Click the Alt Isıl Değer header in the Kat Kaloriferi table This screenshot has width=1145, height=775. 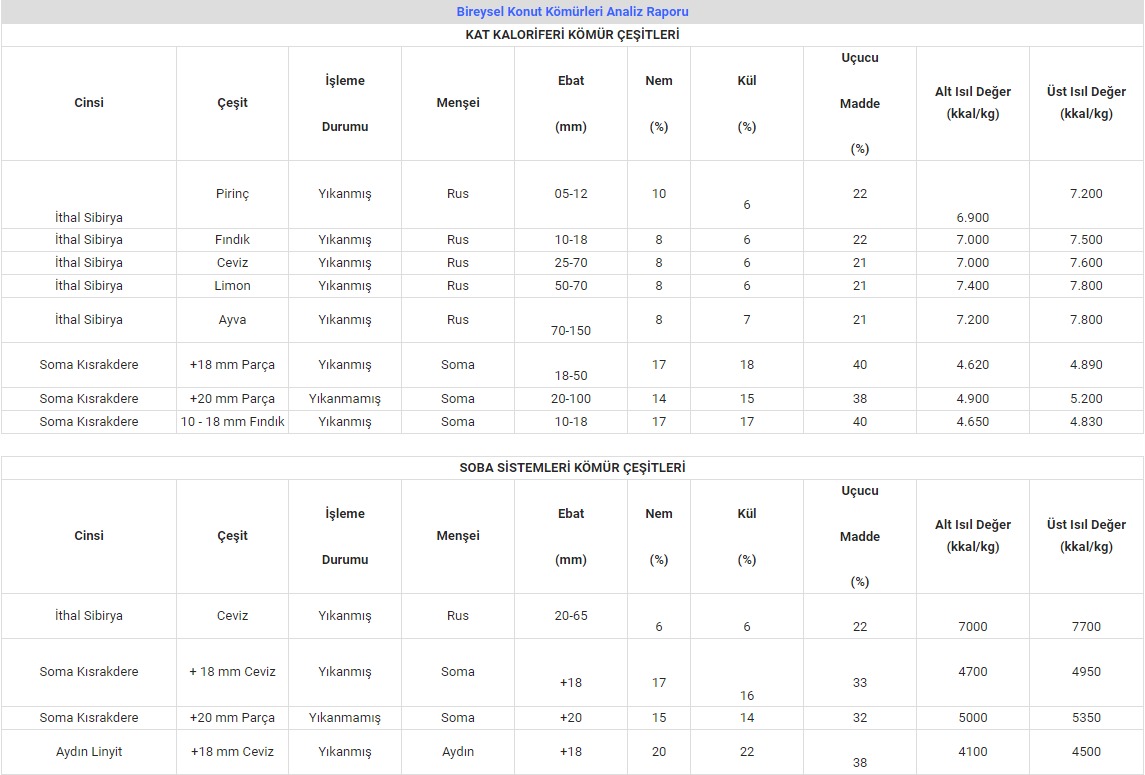pos(973,102)
